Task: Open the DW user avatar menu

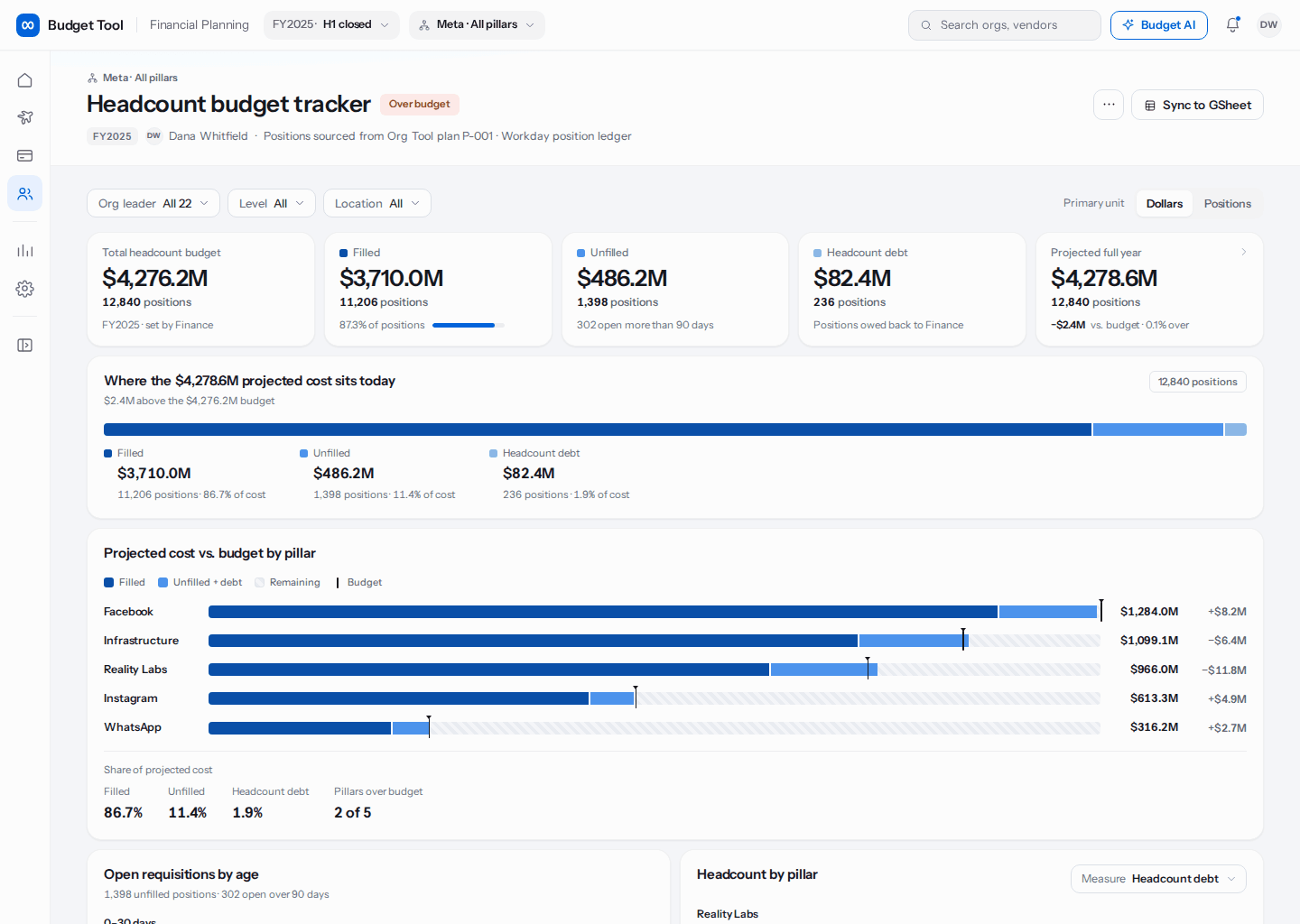Action: 1268,25
